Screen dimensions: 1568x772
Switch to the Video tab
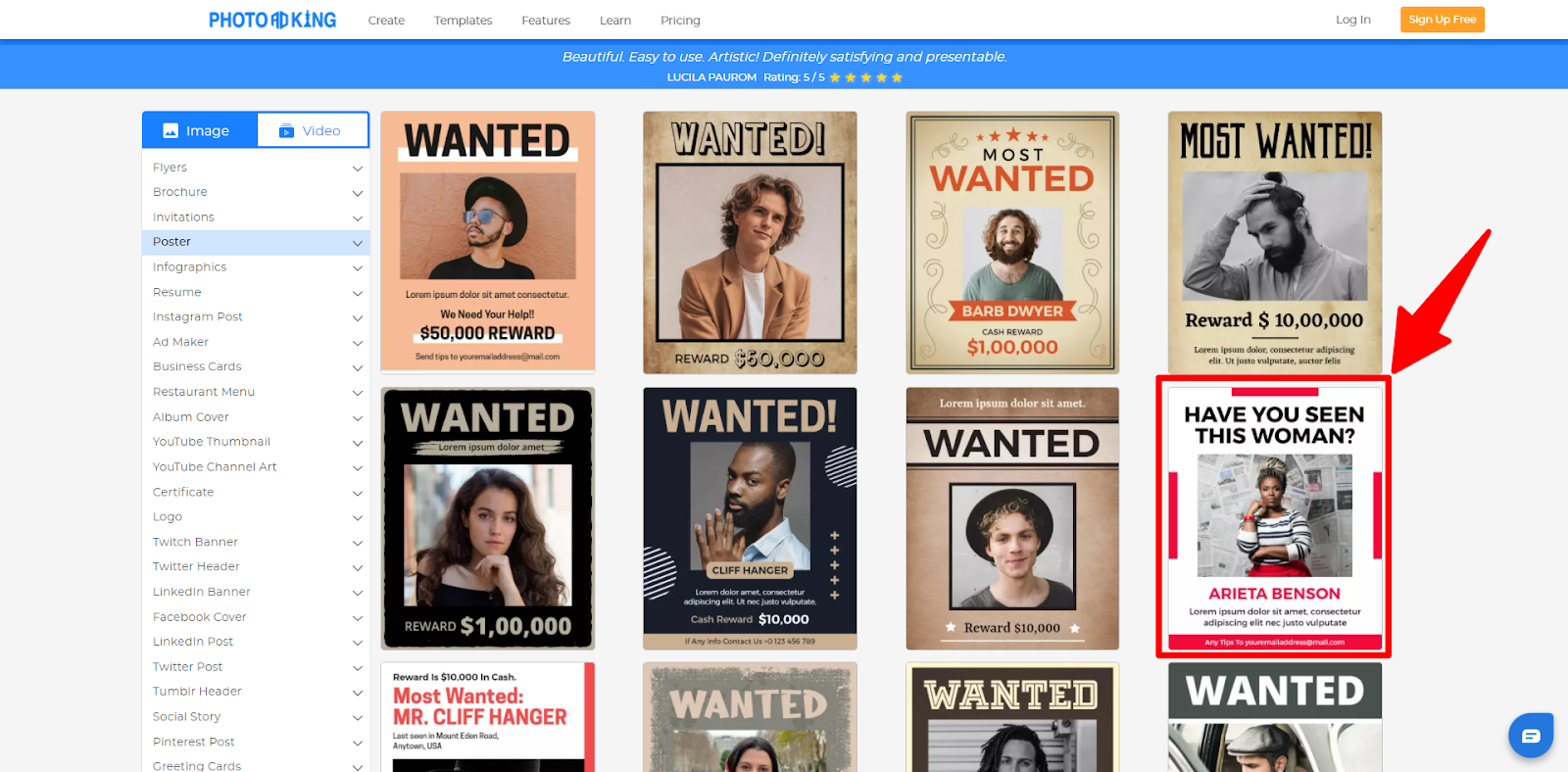pos(313,130)
